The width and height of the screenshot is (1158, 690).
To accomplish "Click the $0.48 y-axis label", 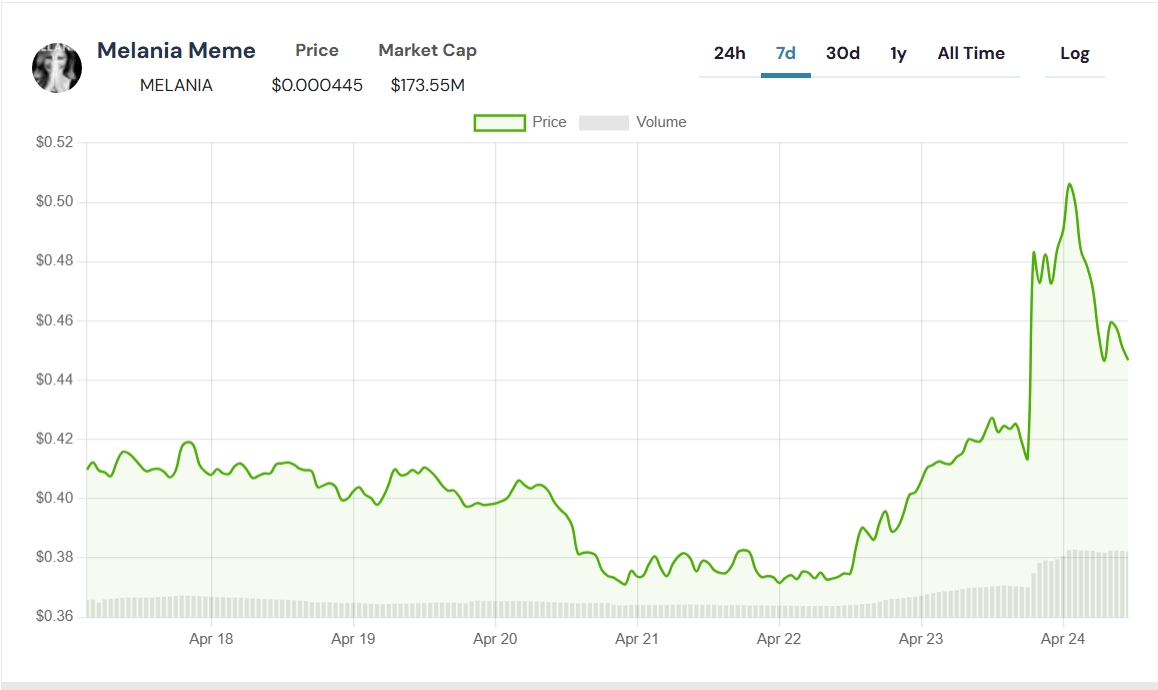I will click(55, 261).
